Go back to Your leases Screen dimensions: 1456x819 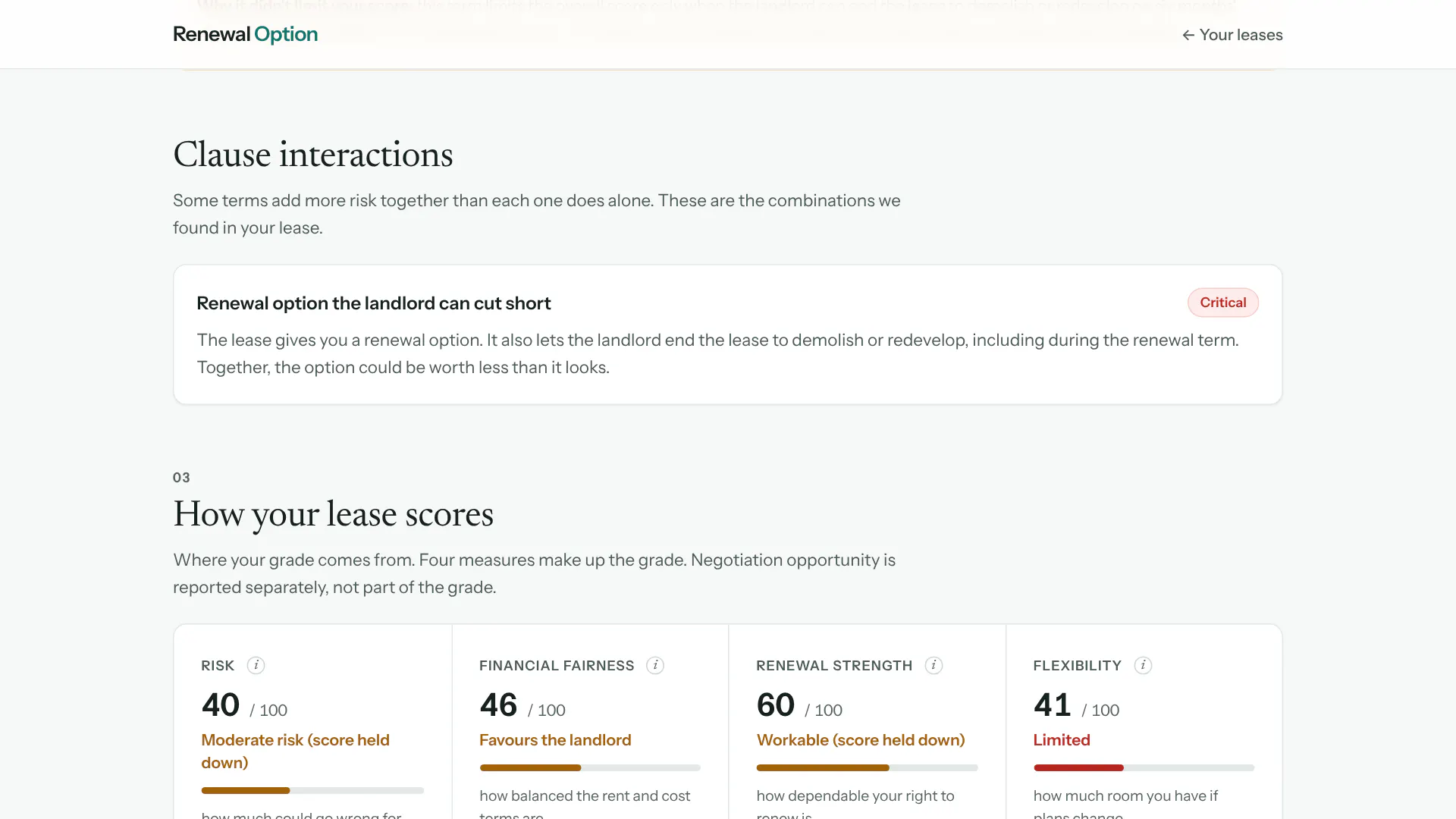pyautogui.click(x=1232, y=35)
